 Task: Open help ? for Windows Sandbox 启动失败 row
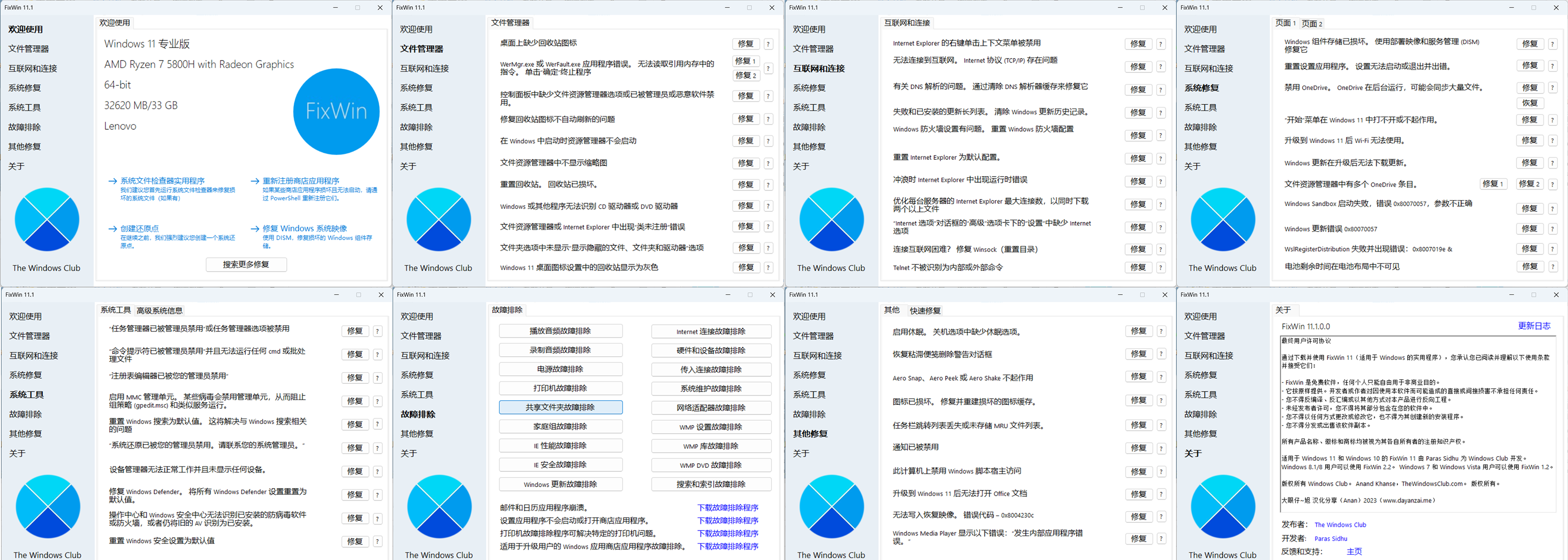(1552, 208)
